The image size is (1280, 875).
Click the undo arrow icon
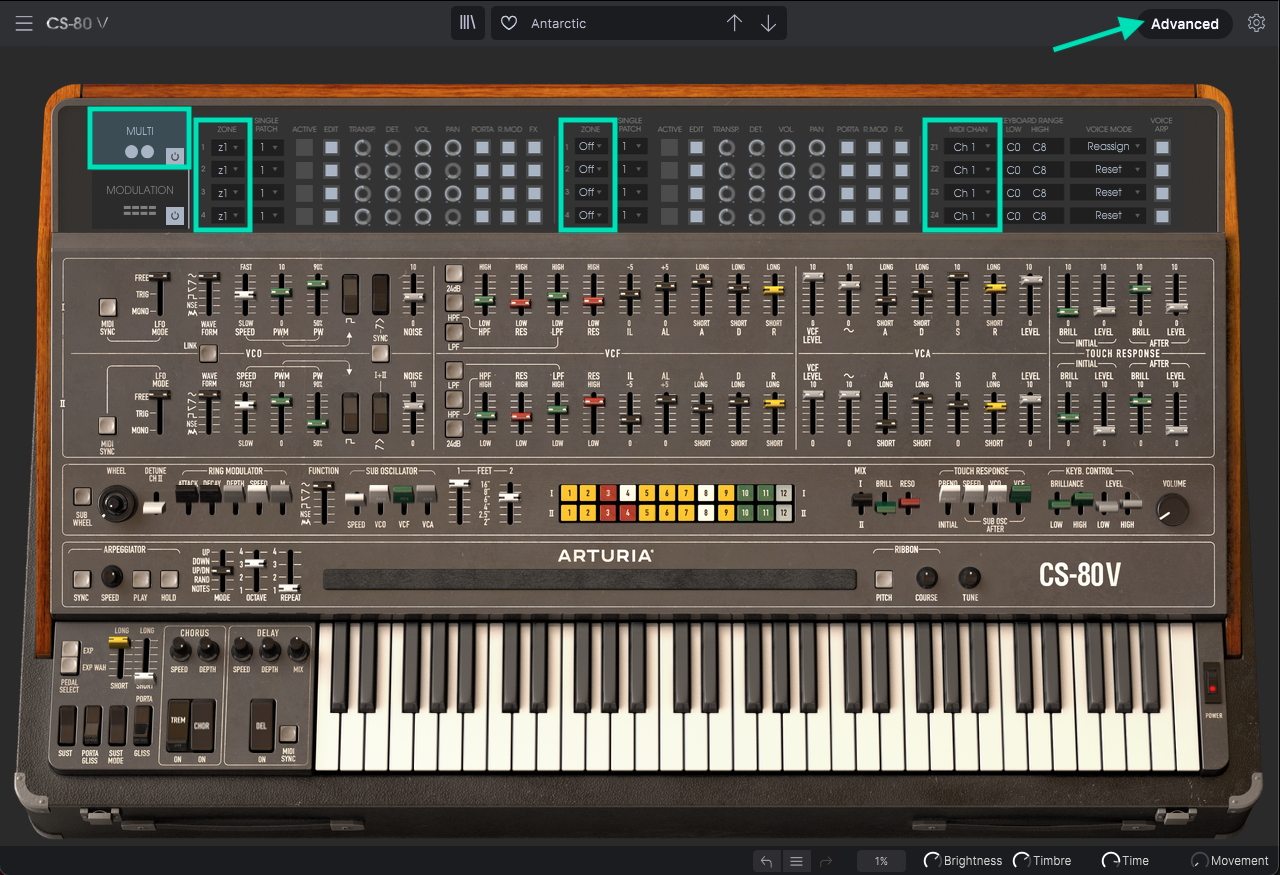[766, 860]
